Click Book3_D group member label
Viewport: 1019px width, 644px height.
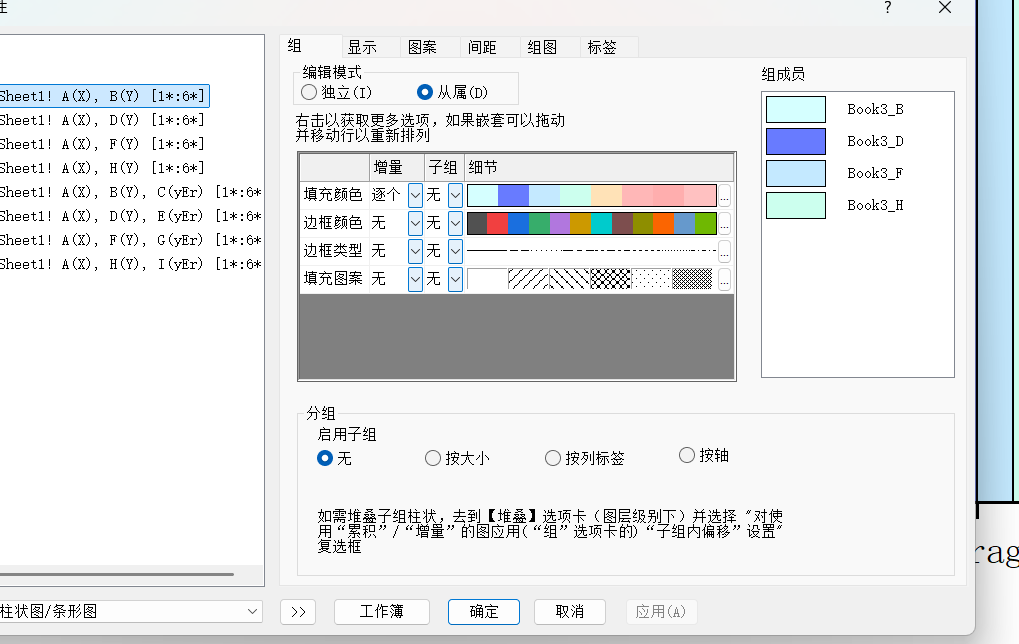[x=875, y=141]
